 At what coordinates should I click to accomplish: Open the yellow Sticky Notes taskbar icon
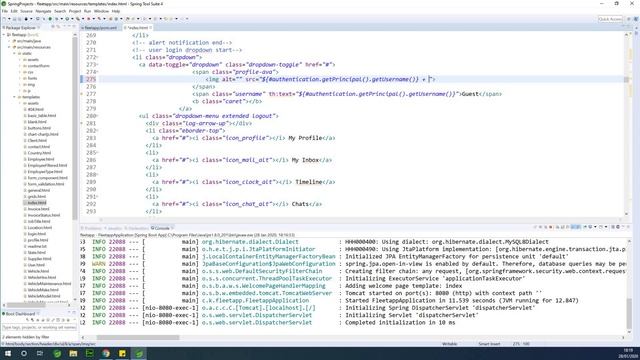pos(122,353)
